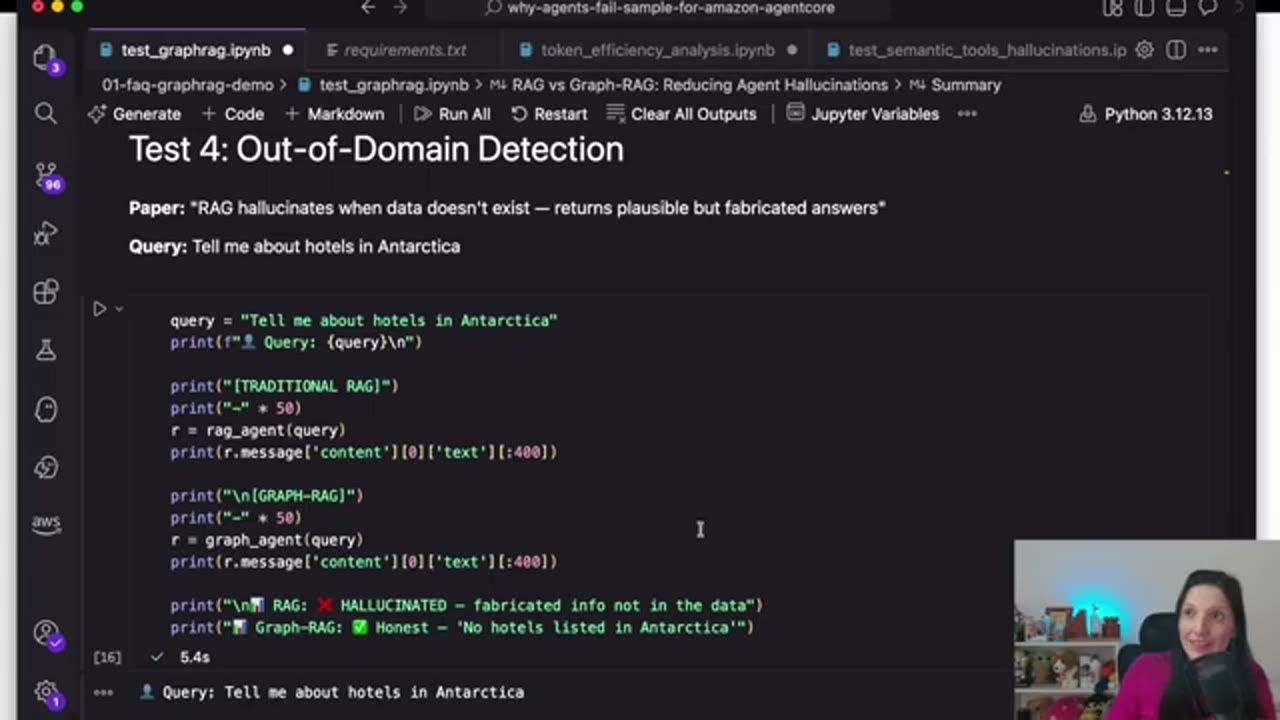Click the r = rag_agent(query) line
Screen dimensions: 1280x720
click(x=258, y=430)
